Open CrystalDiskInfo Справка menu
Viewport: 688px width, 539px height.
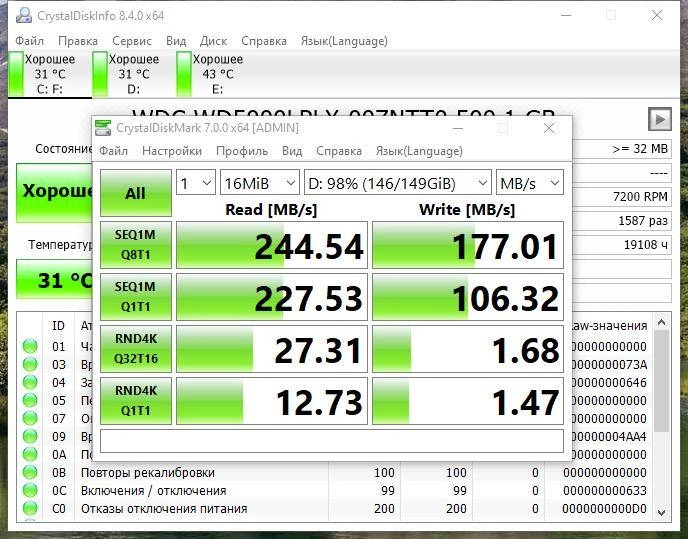(x=264, y=41)
